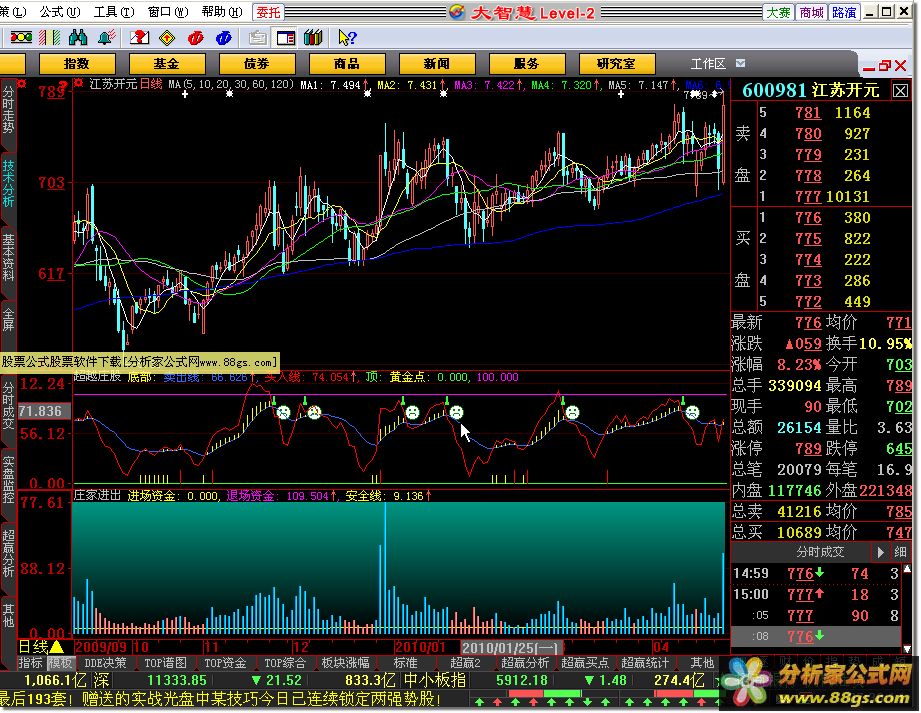Toggle the split-window layout toolbar button
This screenshot has height=713, width=921.
pos(285,37)
